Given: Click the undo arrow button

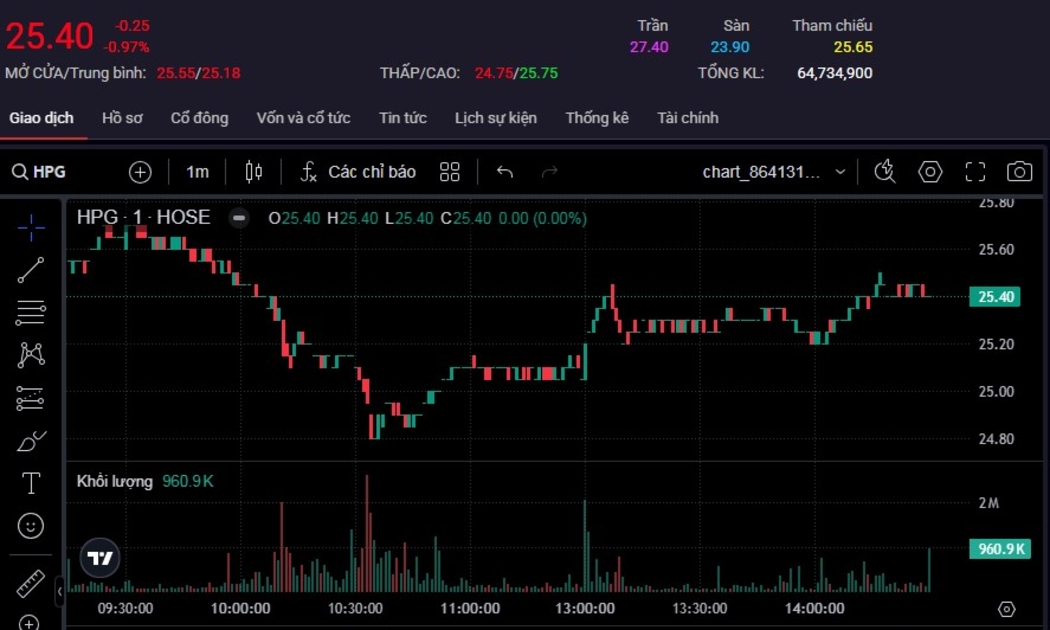Looking at the screenshot, I should point(505,172).
